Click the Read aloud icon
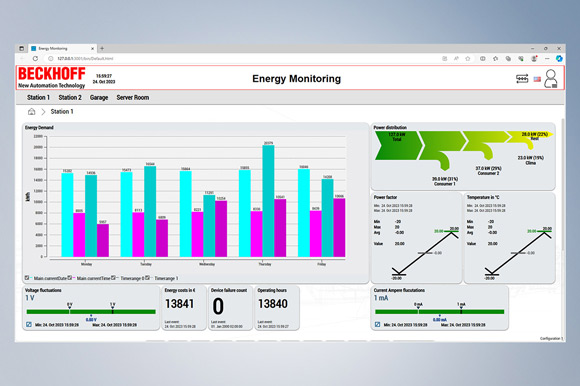This screenshot has width=580, height=386. pyautogui.click(x=456, y=58)
